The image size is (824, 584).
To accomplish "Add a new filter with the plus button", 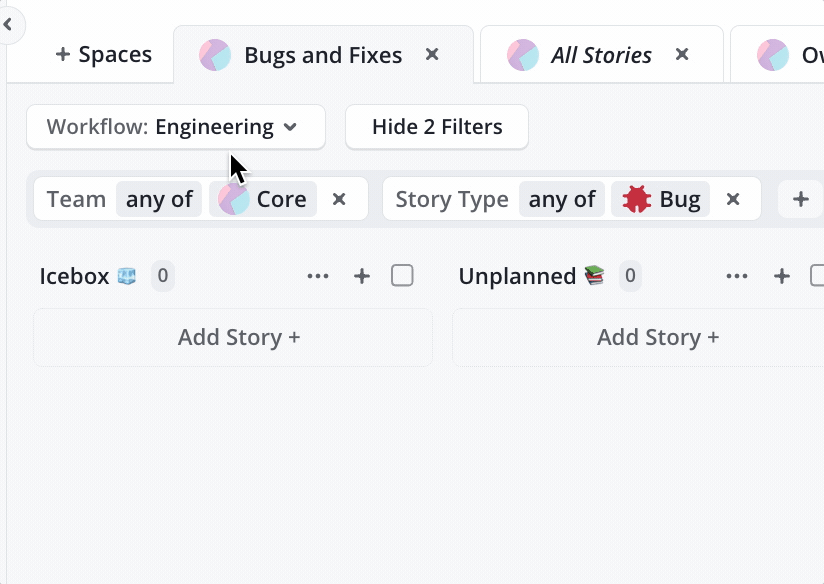I will (x=800, y=199).
